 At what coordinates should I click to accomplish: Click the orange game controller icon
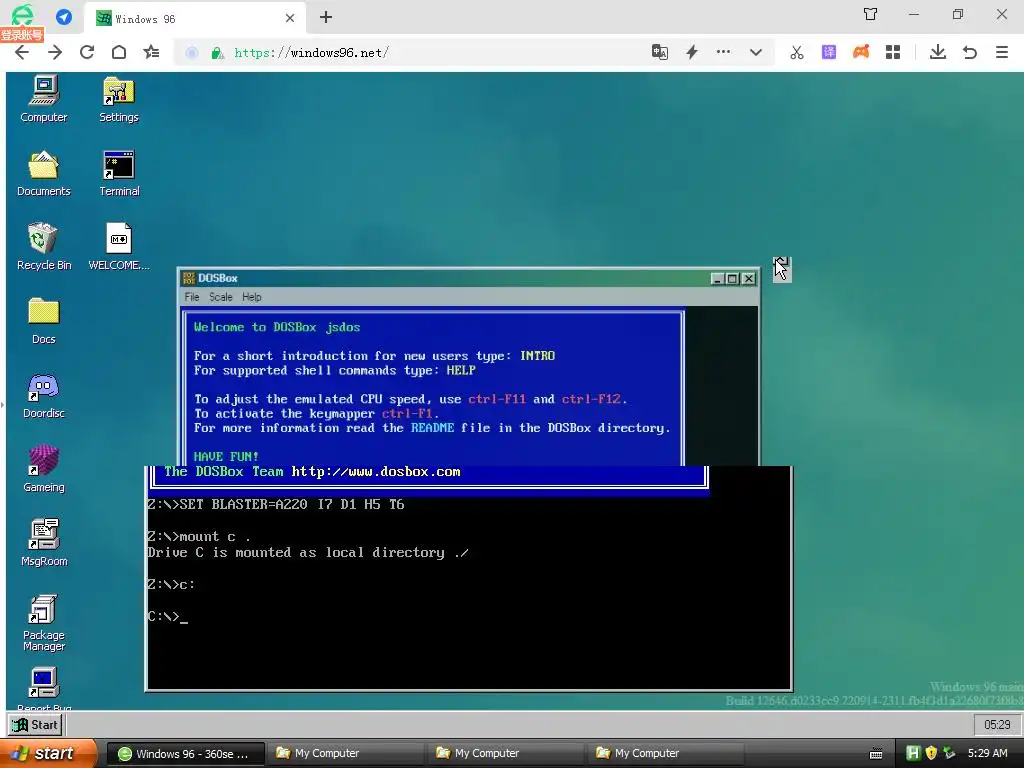click(861, 52)
